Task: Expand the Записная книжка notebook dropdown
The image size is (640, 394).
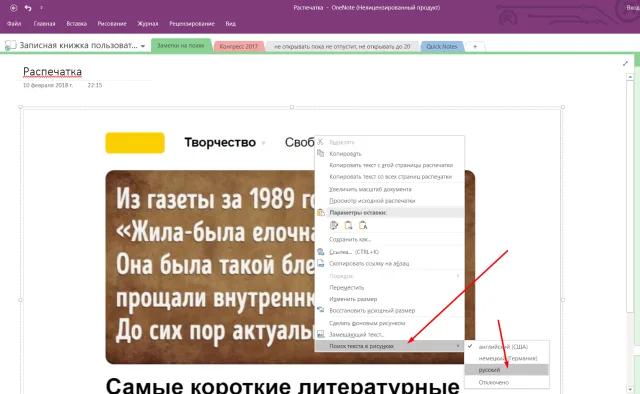Action: (143, 46)
